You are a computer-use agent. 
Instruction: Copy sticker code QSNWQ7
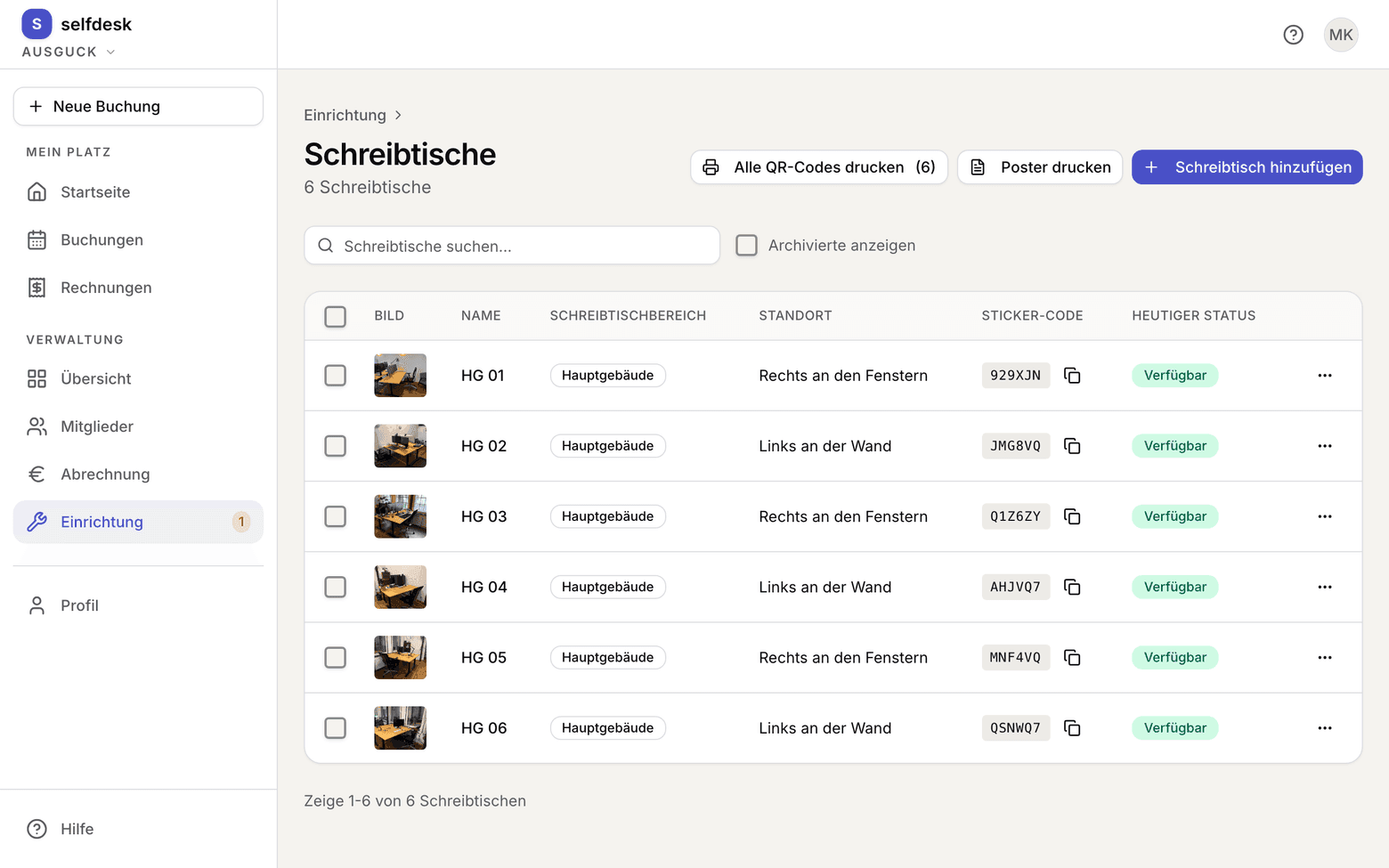pos(1072,728)
